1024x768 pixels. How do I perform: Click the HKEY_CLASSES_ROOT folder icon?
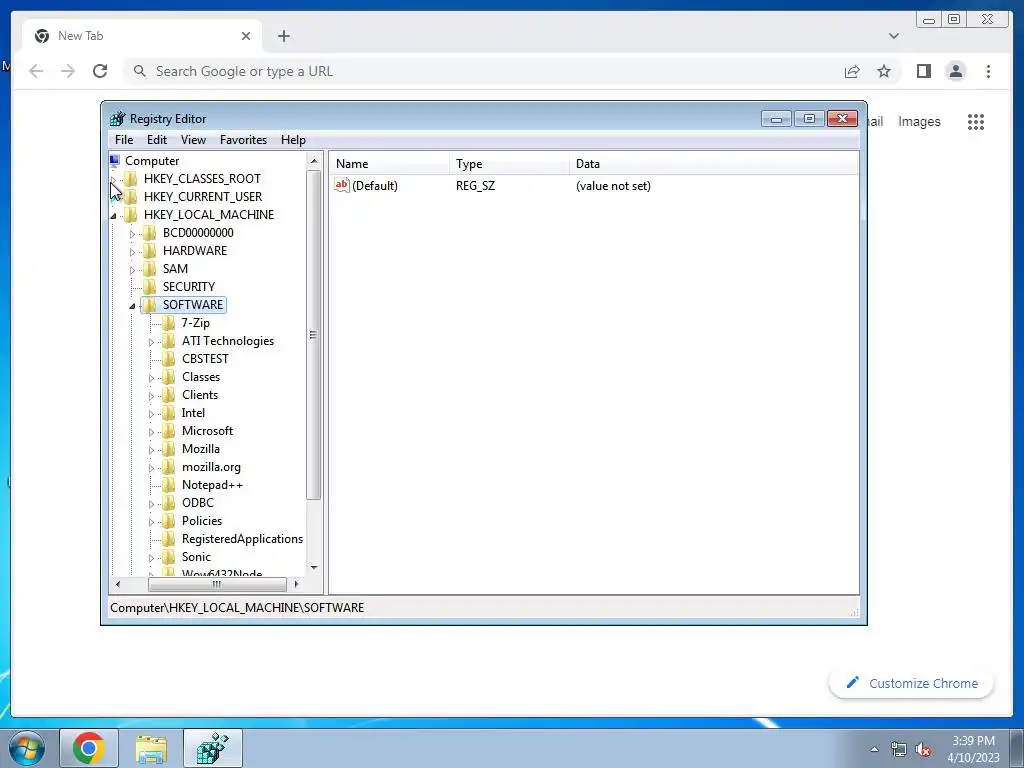131,179
